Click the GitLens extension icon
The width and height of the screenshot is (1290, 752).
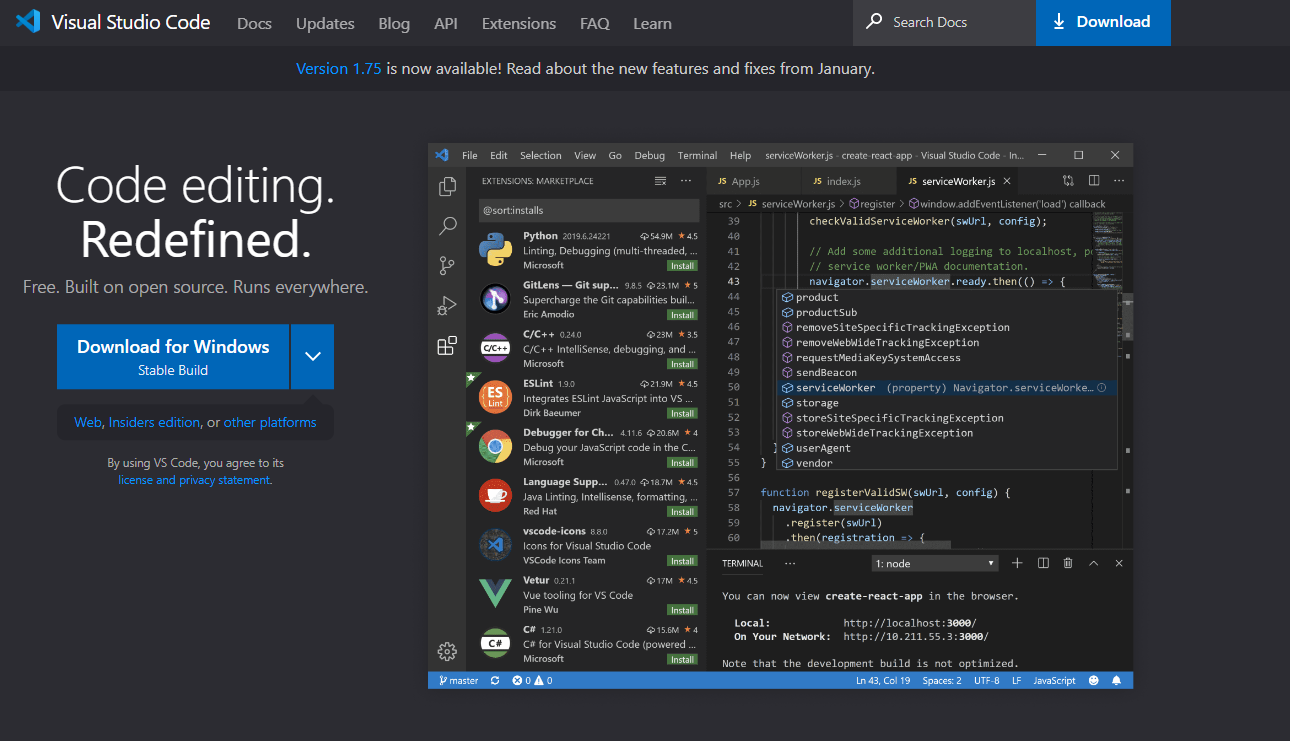pos(495,299)
